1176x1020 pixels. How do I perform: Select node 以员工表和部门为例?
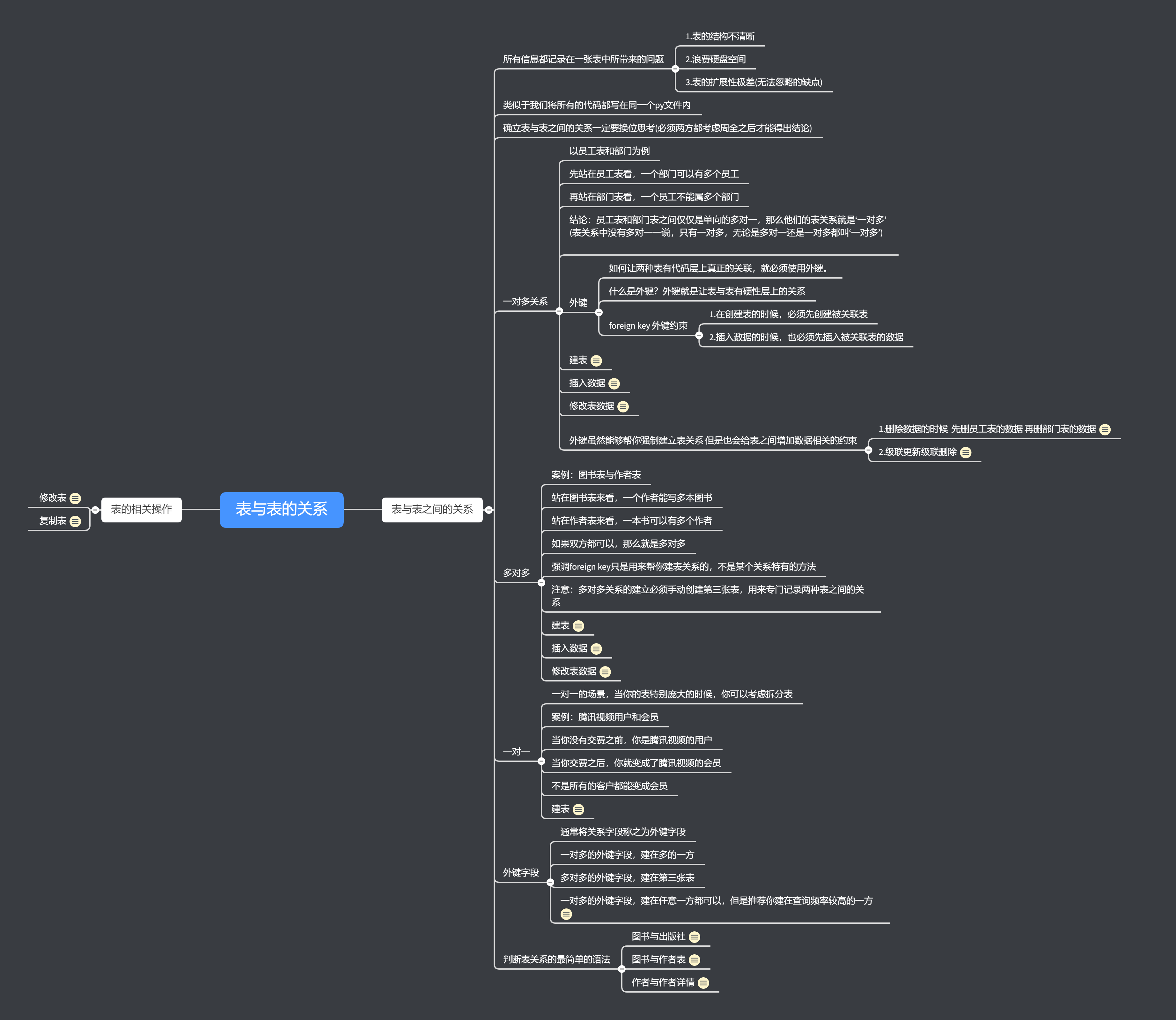(x=609, y=151)
